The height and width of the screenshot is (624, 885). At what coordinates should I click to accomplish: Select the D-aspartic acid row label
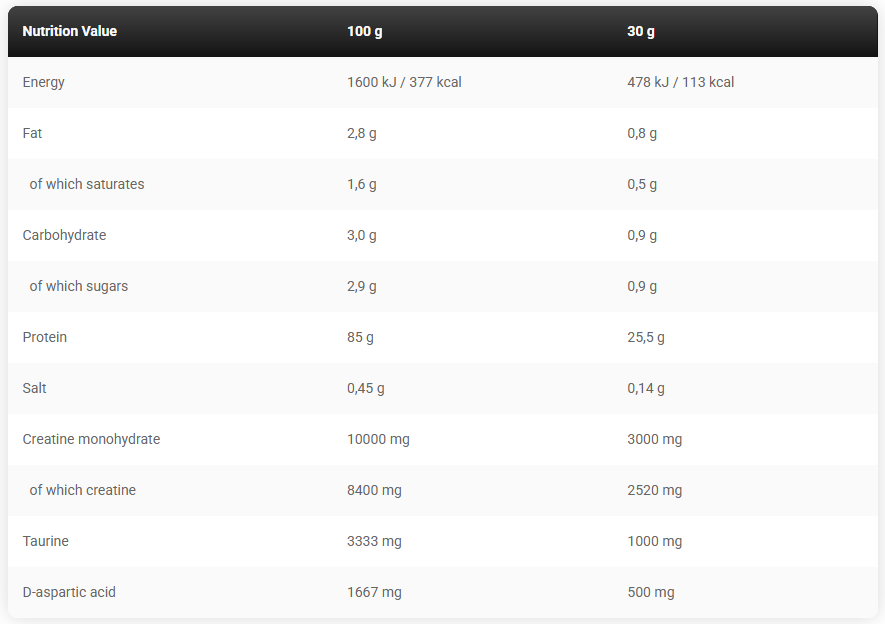tap(69, 592)
